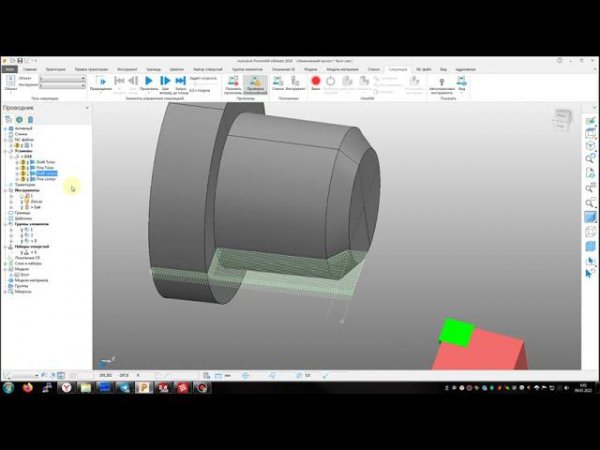Switch to the Правка траектории tab
The width and height of the screenshot is (600, 450).
click(91, 69)
